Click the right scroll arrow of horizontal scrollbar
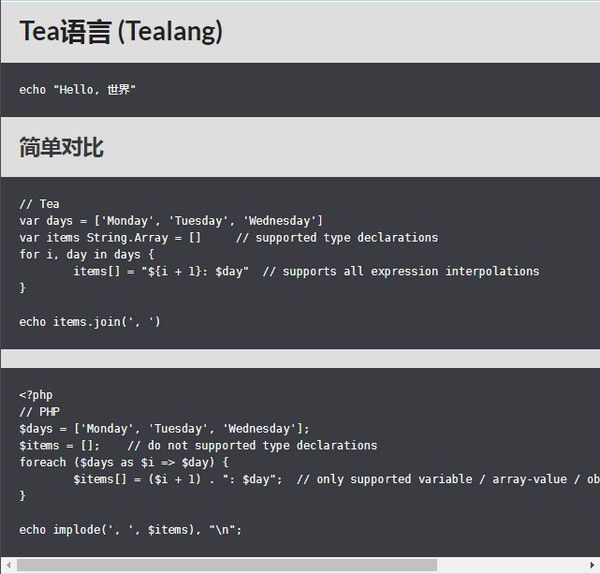Viewport: 600px width, 574px height. click(592, 565)
